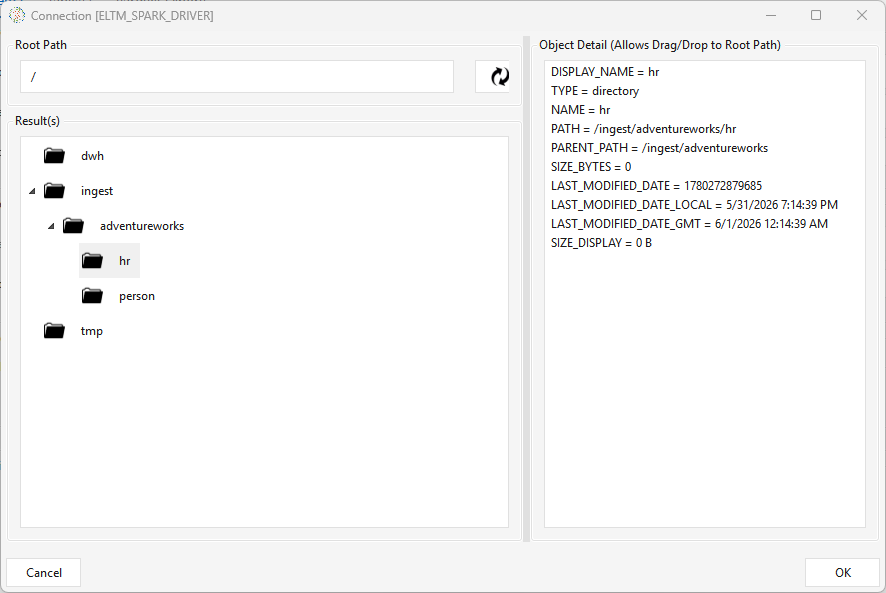Click the application icon in title bar
The width and height of the screenshot is (886, 593).
pos(17,15)
